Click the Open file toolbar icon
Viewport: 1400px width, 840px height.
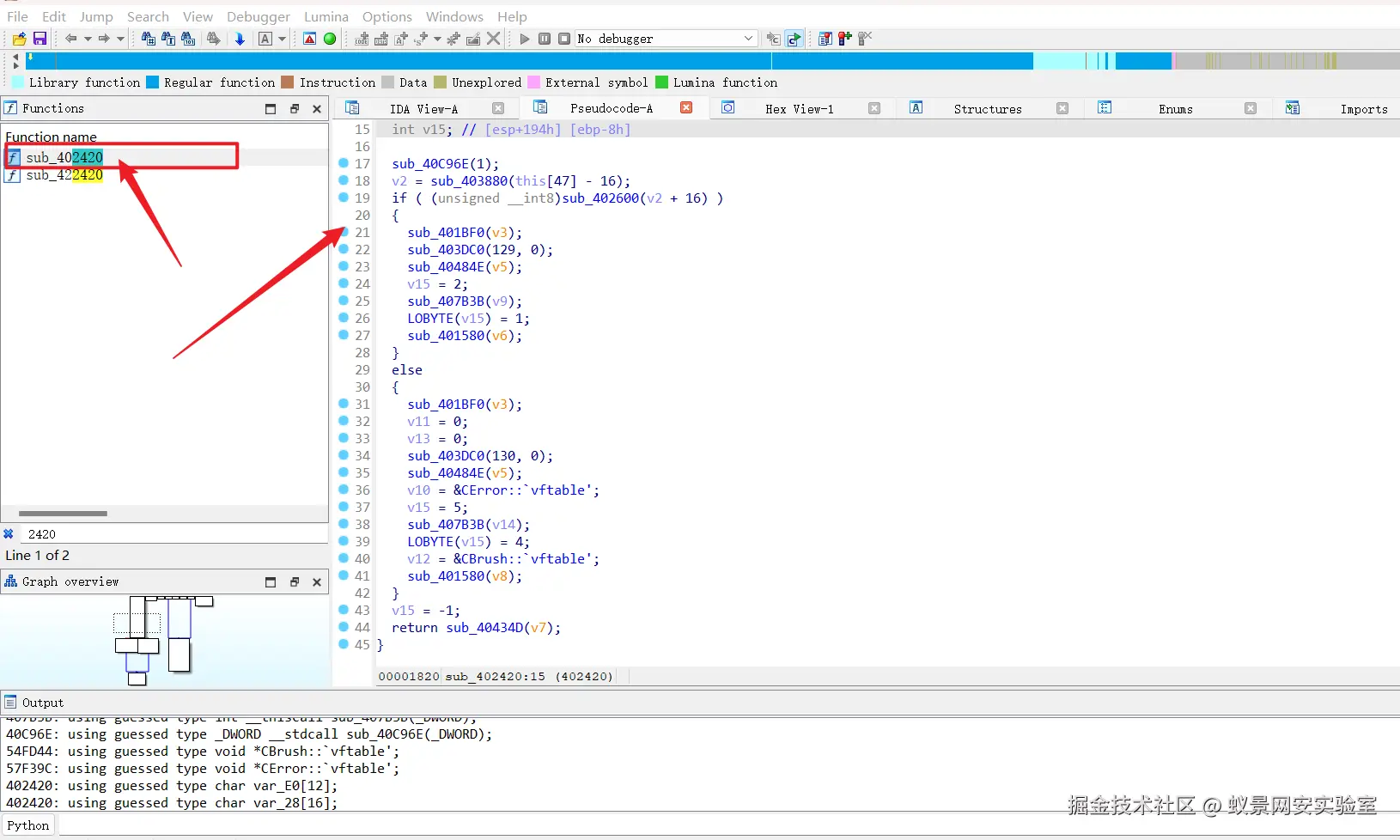19,39
